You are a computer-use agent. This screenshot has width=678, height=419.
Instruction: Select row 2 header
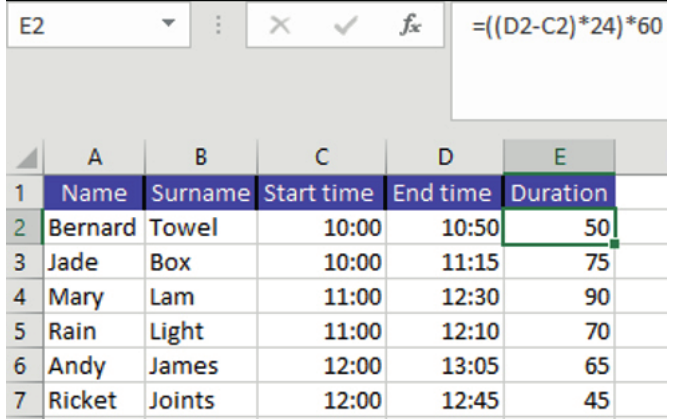tap(25, 227)
